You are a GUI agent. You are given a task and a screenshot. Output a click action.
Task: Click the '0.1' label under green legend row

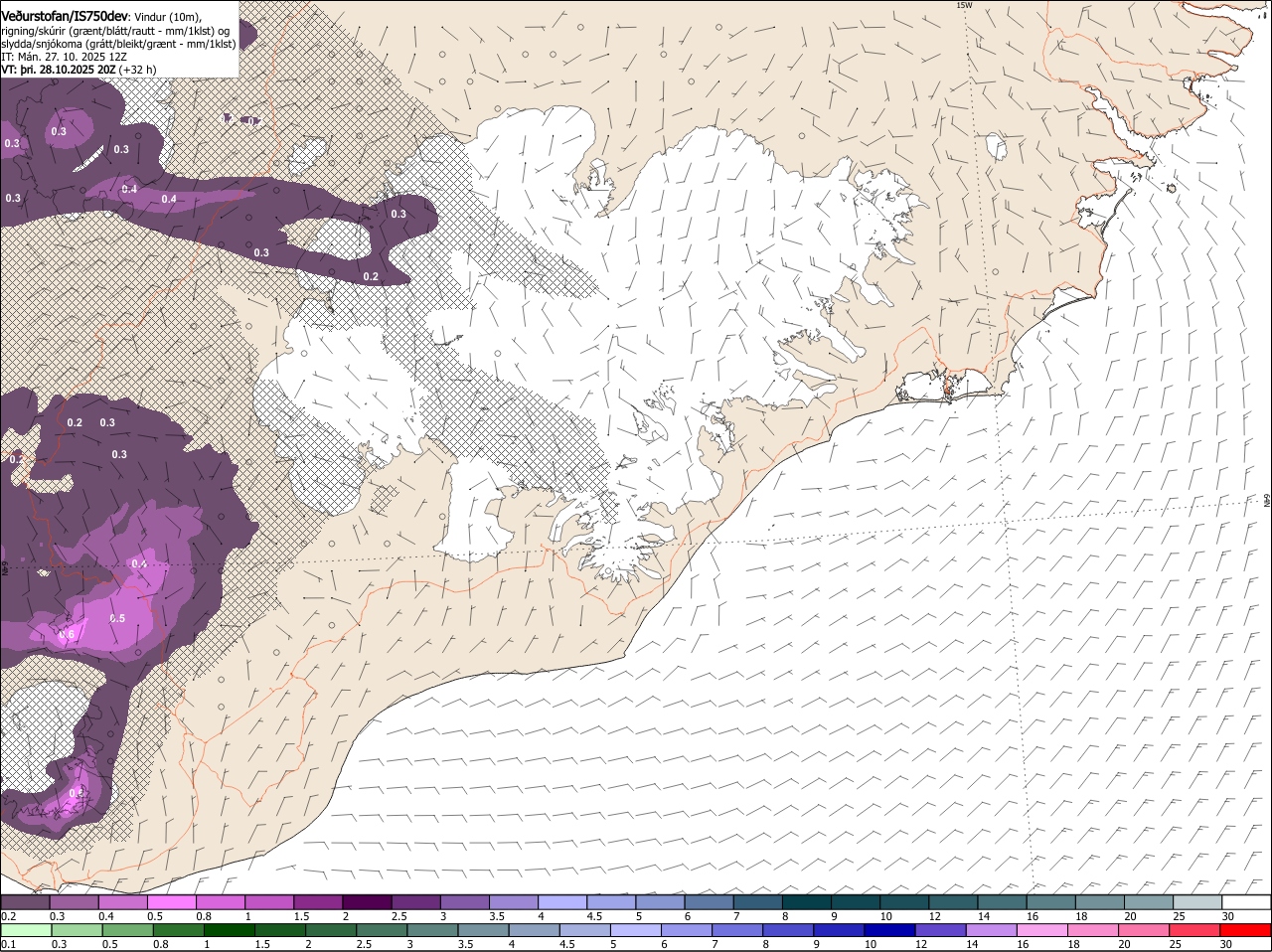click(x=9, y=944)
